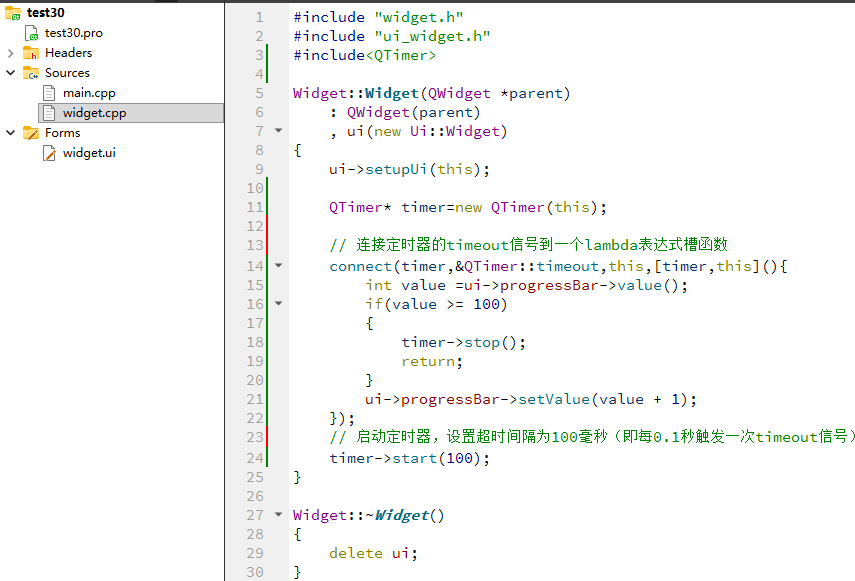Click the ui->progressBar->setValue(value + 1); line

click(531, 400)
